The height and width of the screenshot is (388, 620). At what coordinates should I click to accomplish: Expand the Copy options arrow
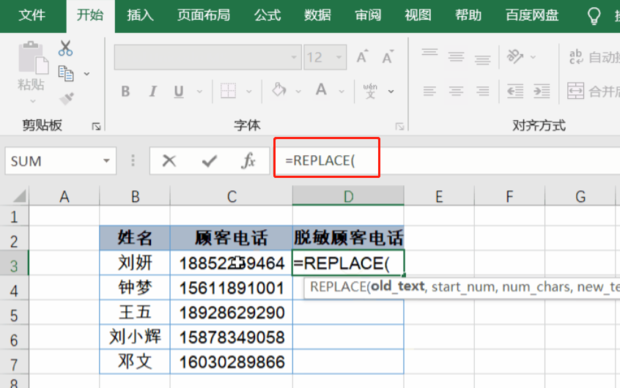tap(87, 74)
